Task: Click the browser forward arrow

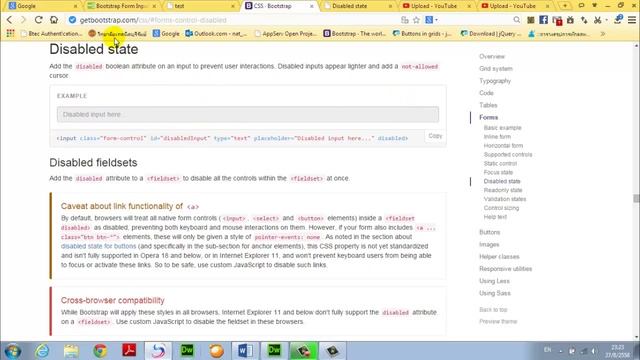Action: (x=23, y=20)
